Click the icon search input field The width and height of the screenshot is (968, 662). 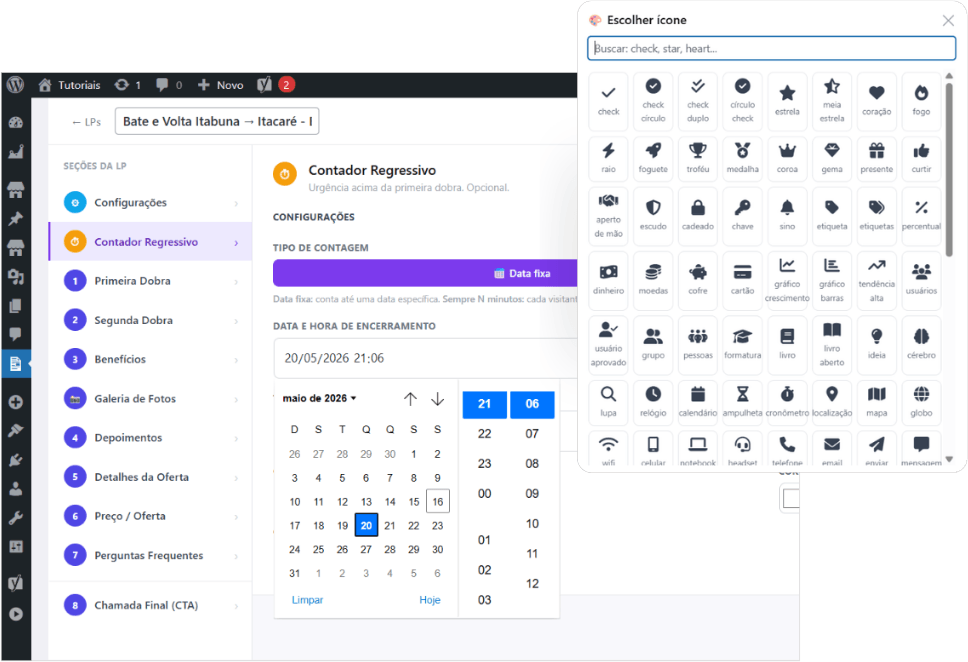(x=772, y=48)
